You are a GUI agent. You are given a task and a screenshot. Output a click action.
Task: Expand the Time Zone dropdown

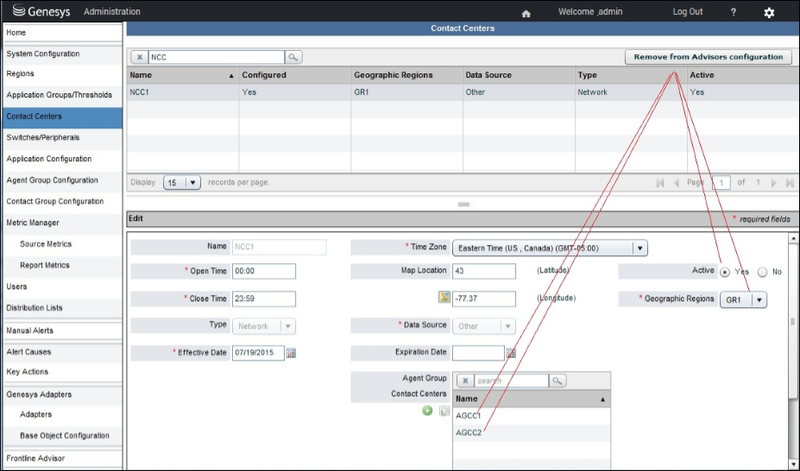(x=550, y=249)
